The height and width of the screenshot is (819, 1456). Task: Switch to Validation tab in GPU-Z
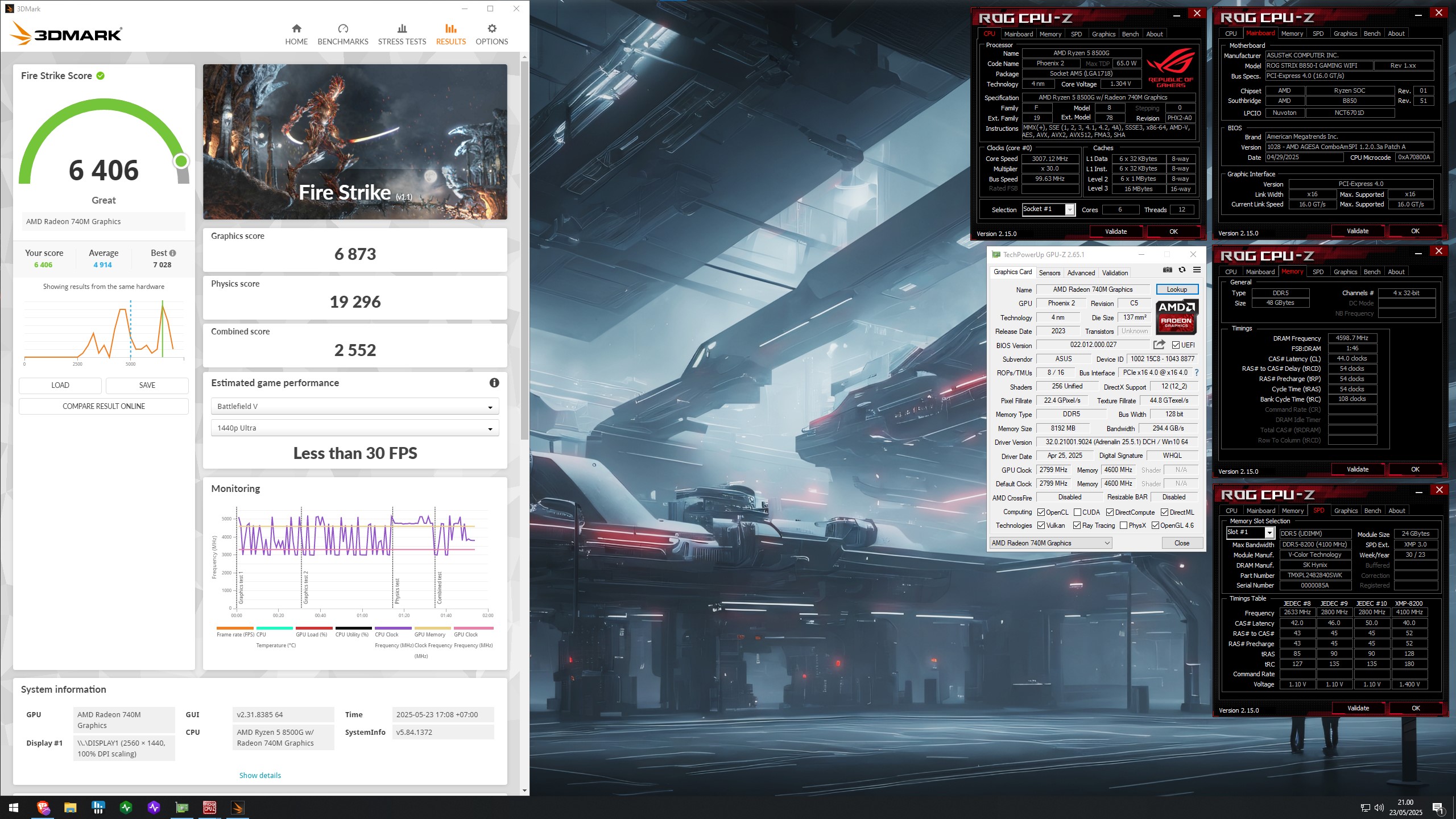point(1115,273)
